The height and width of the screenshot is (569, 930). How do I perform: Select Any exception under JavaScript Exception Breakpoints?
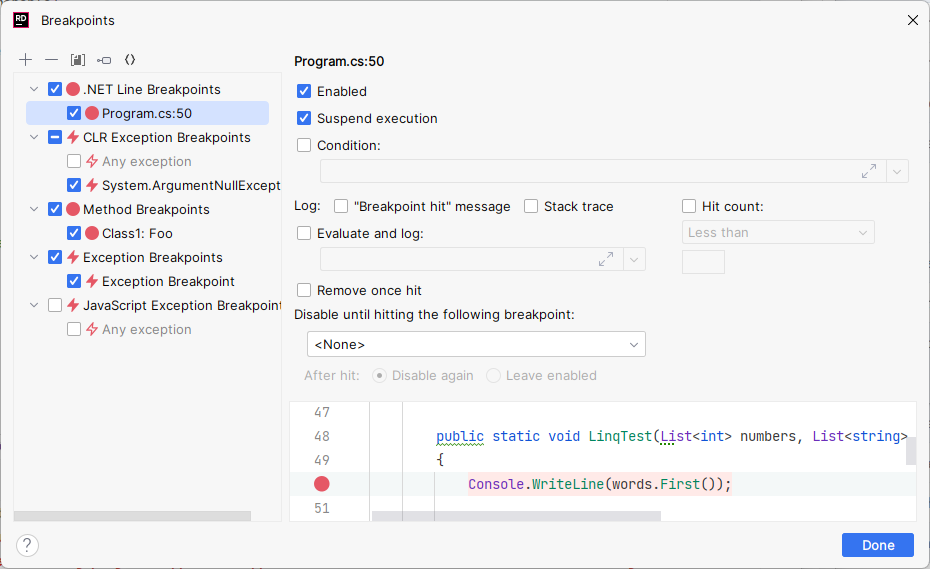146,329
